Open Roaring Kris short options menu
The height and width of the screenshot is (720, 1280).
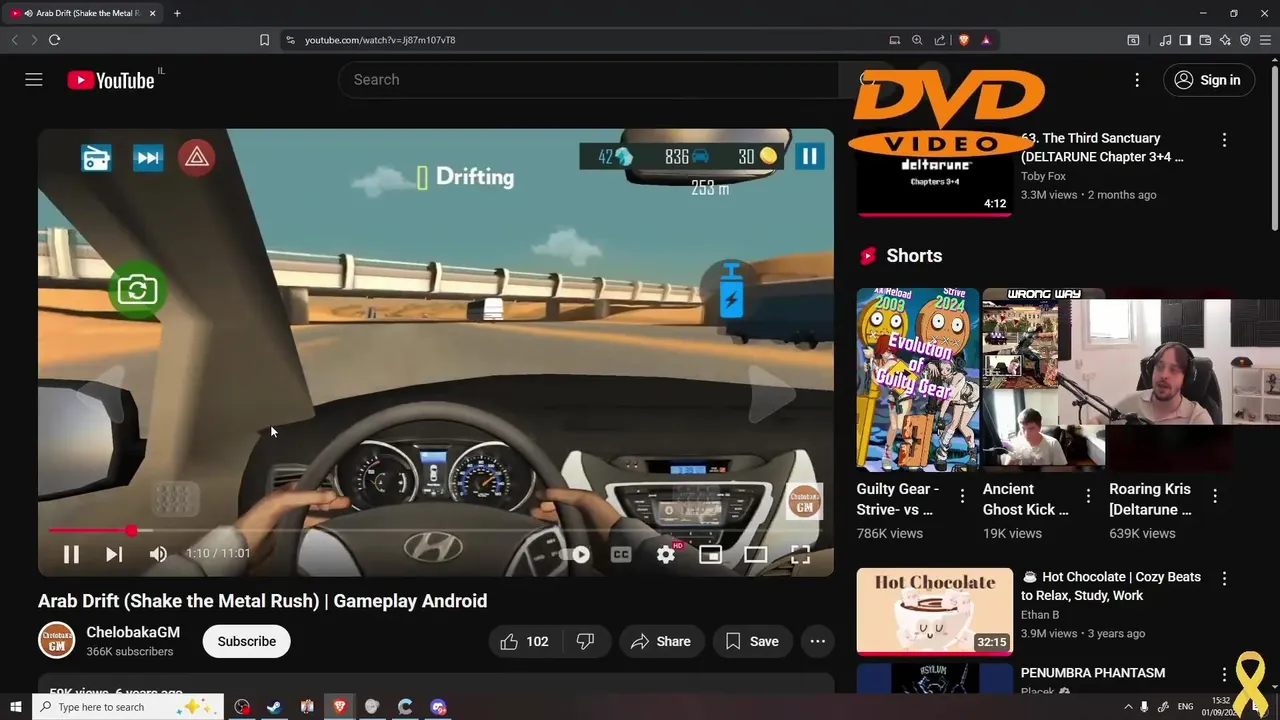pyautogui.click(x=1215, y=496)
